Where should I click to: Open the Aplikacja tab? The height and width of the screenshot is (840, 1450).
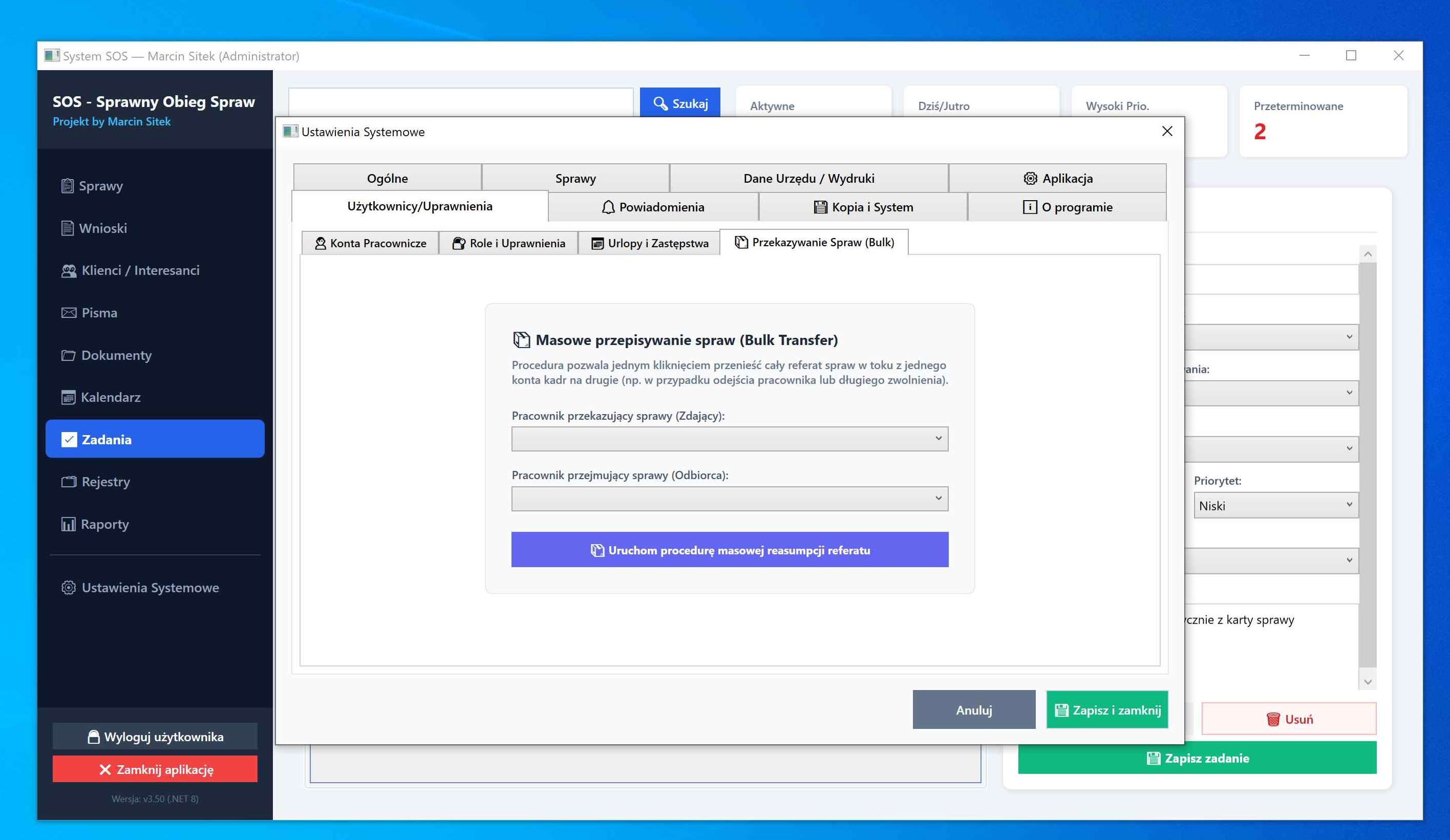click(x=1058, y=178)
